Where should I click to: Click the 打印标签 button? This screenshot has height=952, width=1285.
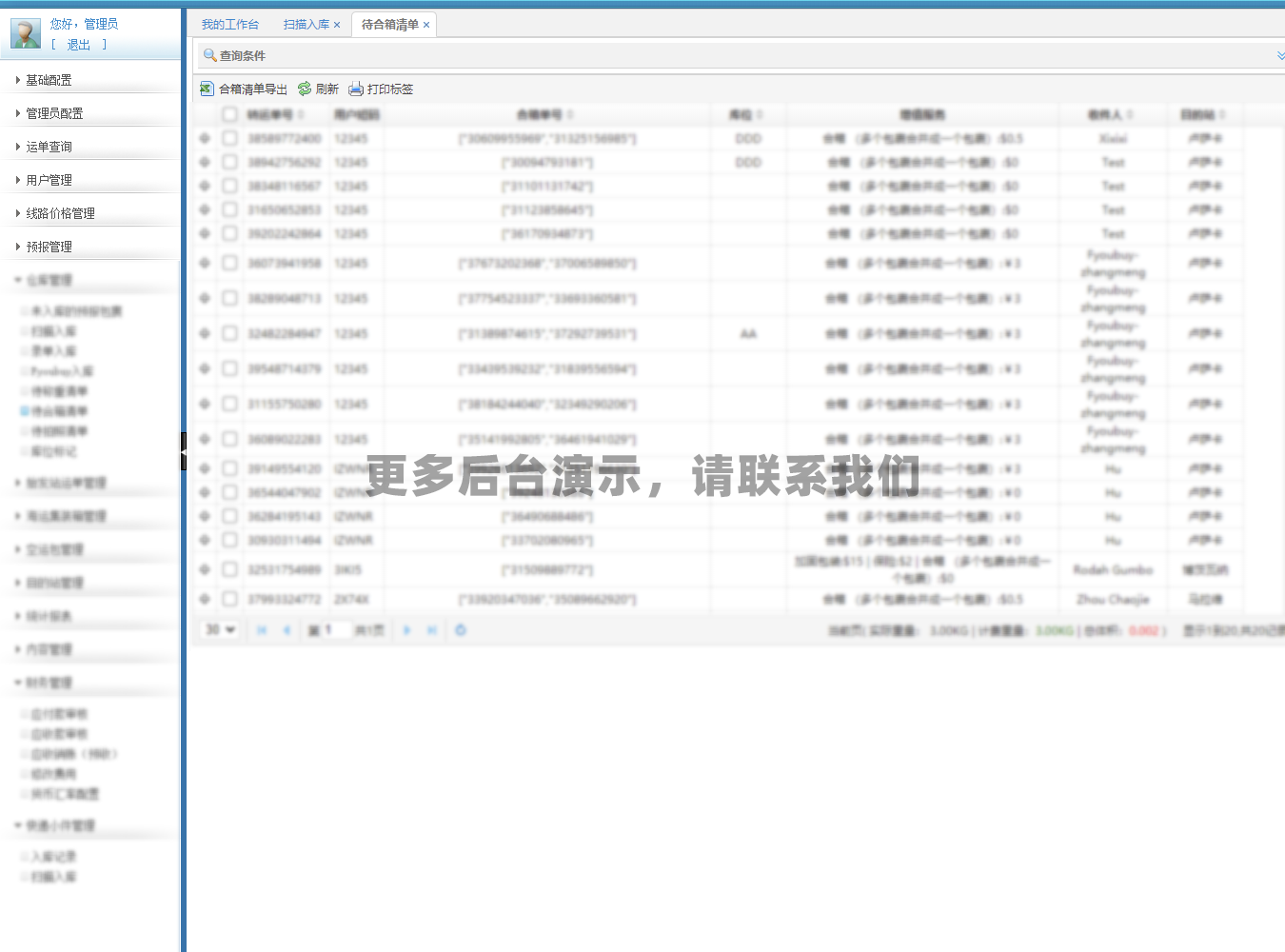tap(381, 89)
